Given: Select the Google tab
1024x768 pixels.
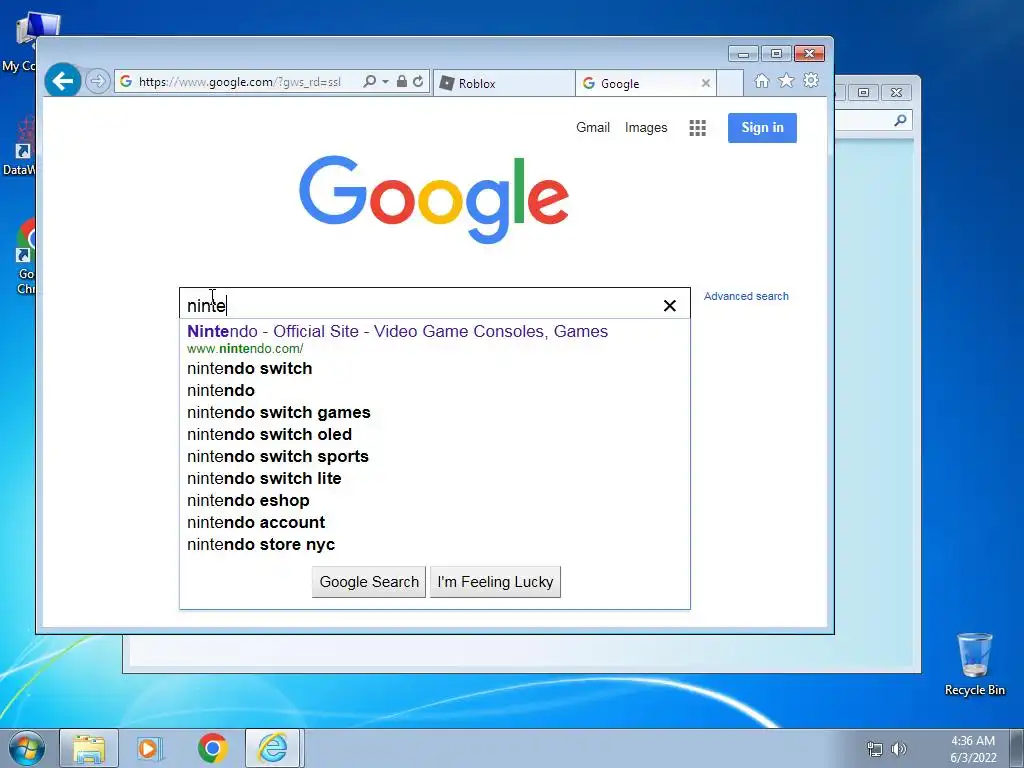Looking at the screenshot, I should (638, 83).
